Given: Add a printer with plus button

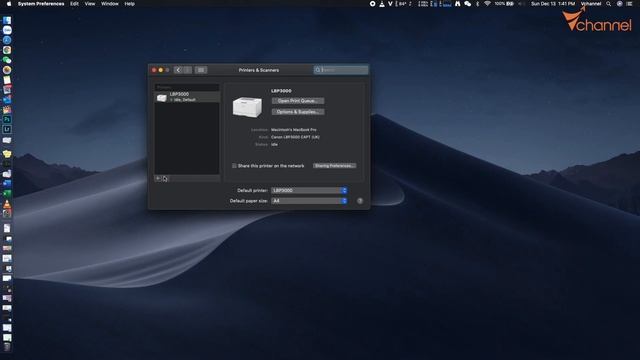Looking at the screenshot, I should 158,178.
